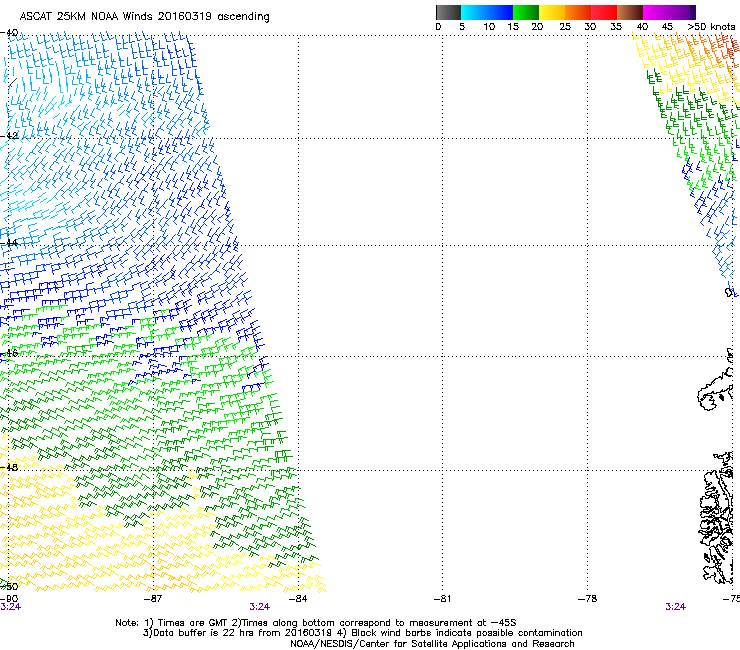Click the -44 latitude axis label

click(9, 243)
